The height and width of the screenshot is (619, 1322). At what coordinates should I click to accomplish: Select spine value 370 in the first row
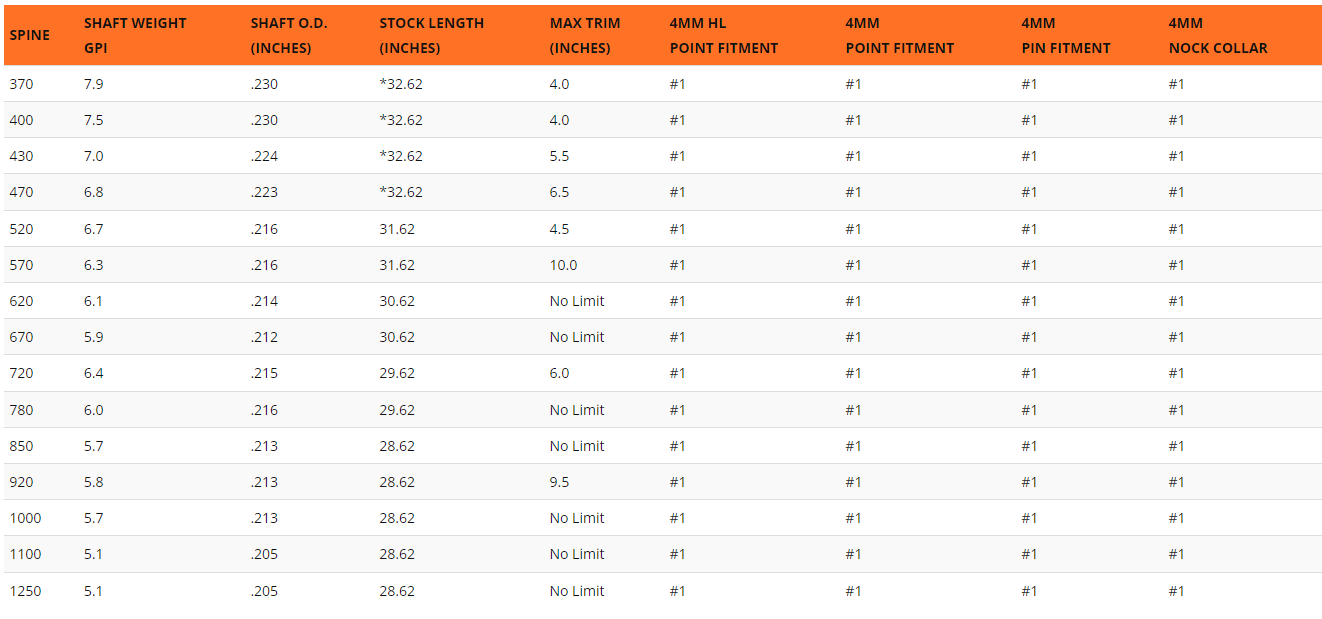[x=21, y=84]
